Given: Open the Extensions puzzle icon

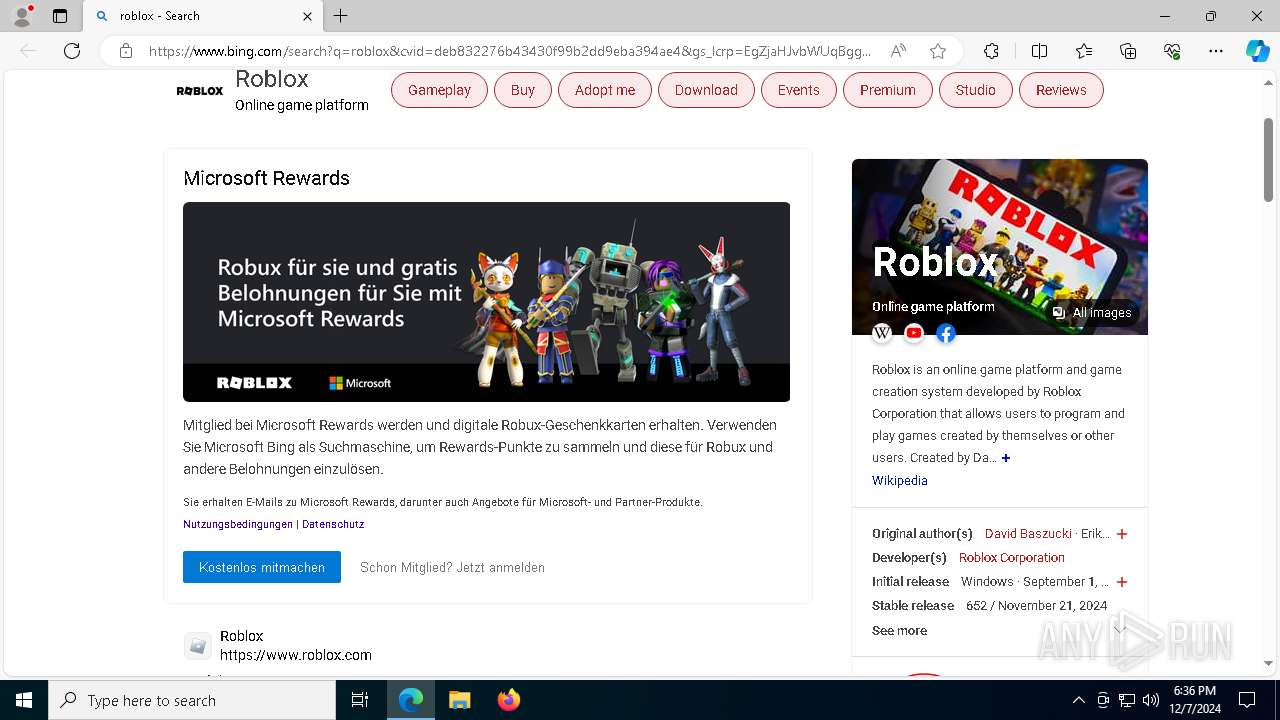Looking at the screenshot, I should pyautogui.click(x=991, y=51).
